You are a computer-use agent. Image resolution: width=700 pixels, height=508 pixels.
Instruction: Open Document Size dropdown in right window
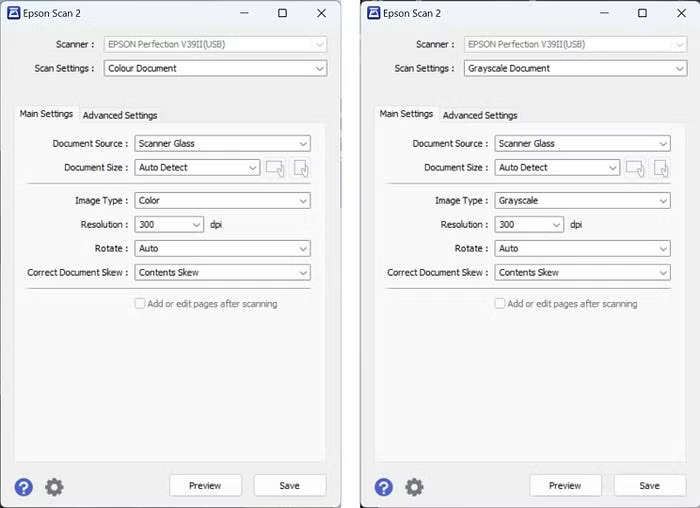pos(557,168)
